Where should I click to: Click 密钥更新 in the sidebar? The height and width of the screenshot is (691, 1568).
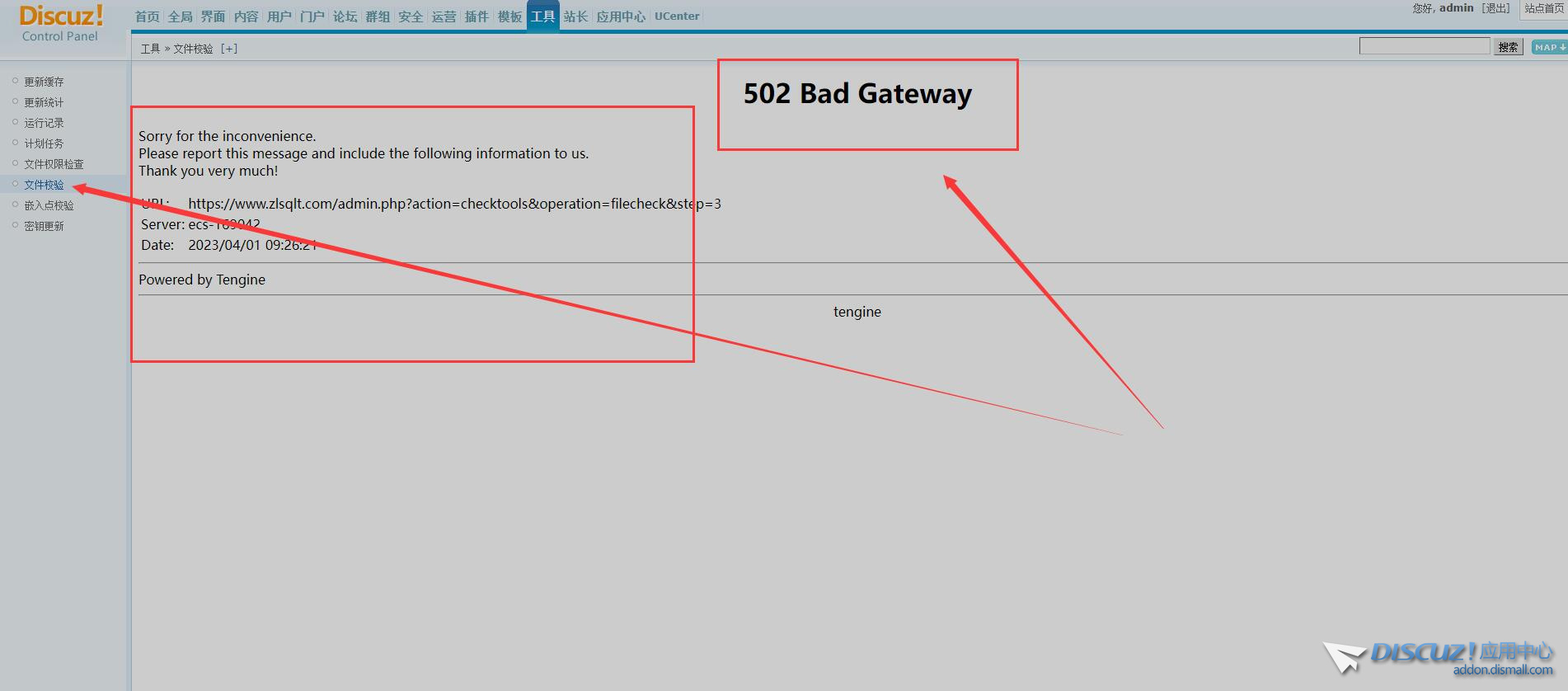pos(44,226)
